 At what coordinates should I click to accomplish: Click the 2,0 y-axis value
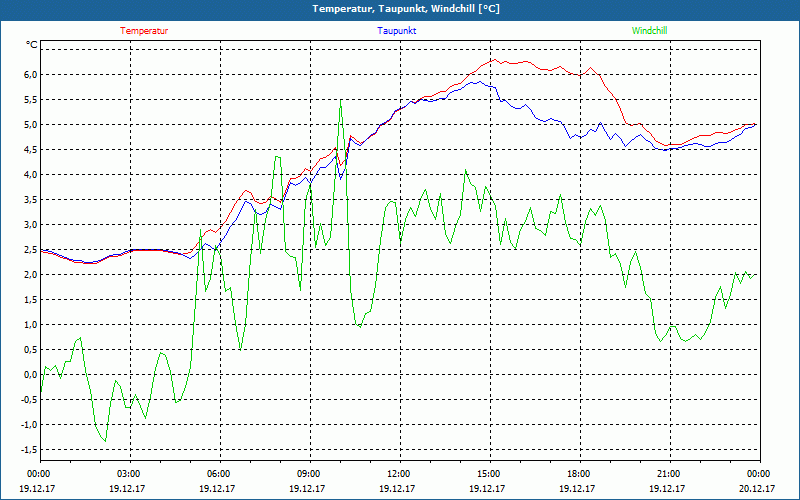point(31,274)
